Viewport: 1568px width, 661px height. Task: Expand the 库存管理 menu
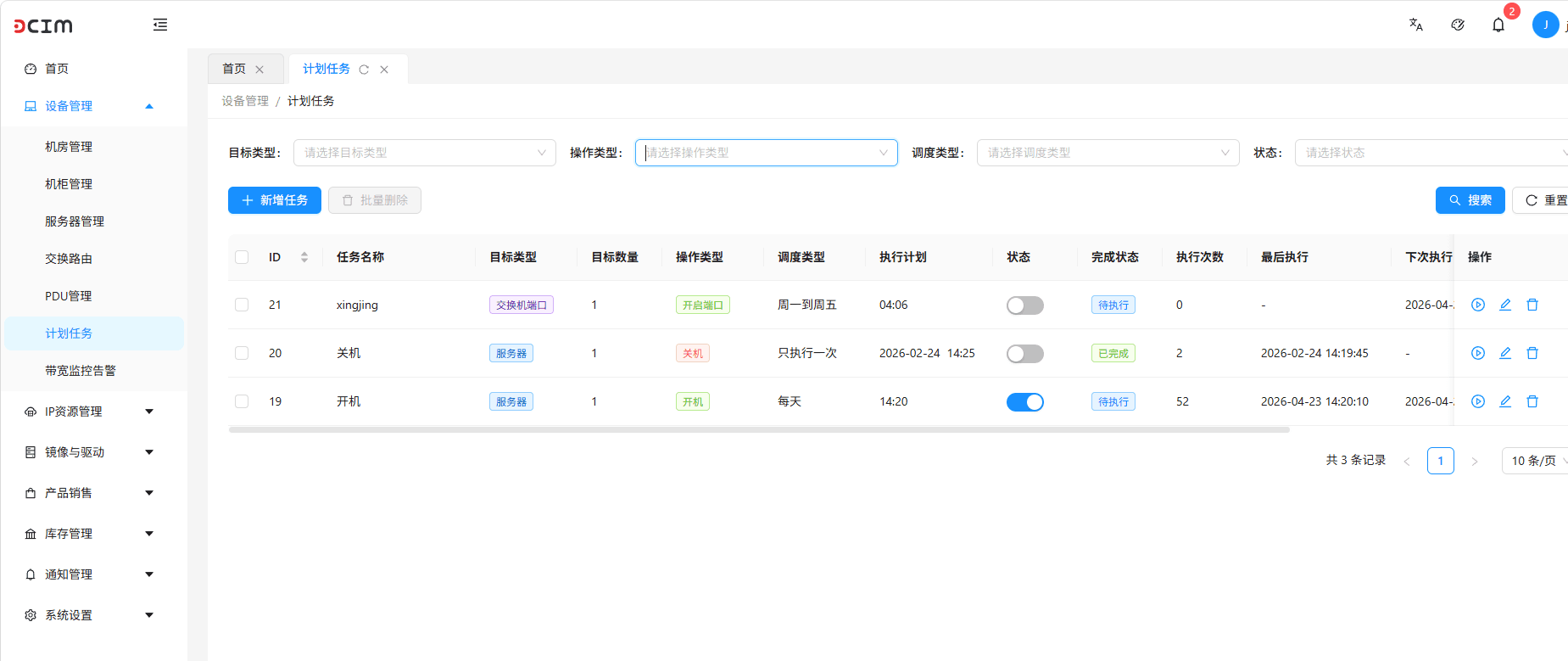(x=92, y=534)
